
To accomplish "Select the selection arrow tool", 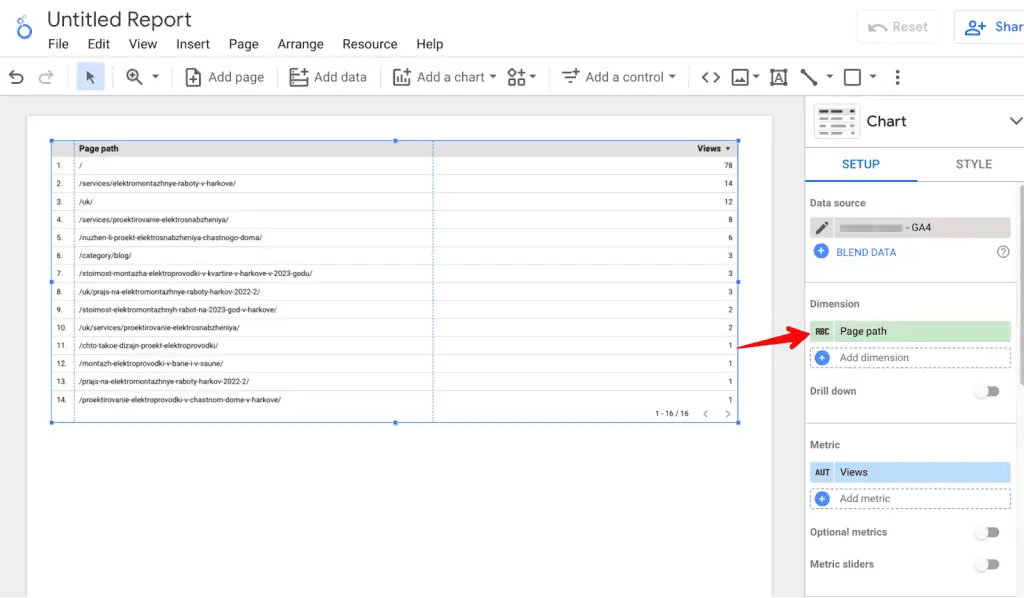I will click(89, 76).
